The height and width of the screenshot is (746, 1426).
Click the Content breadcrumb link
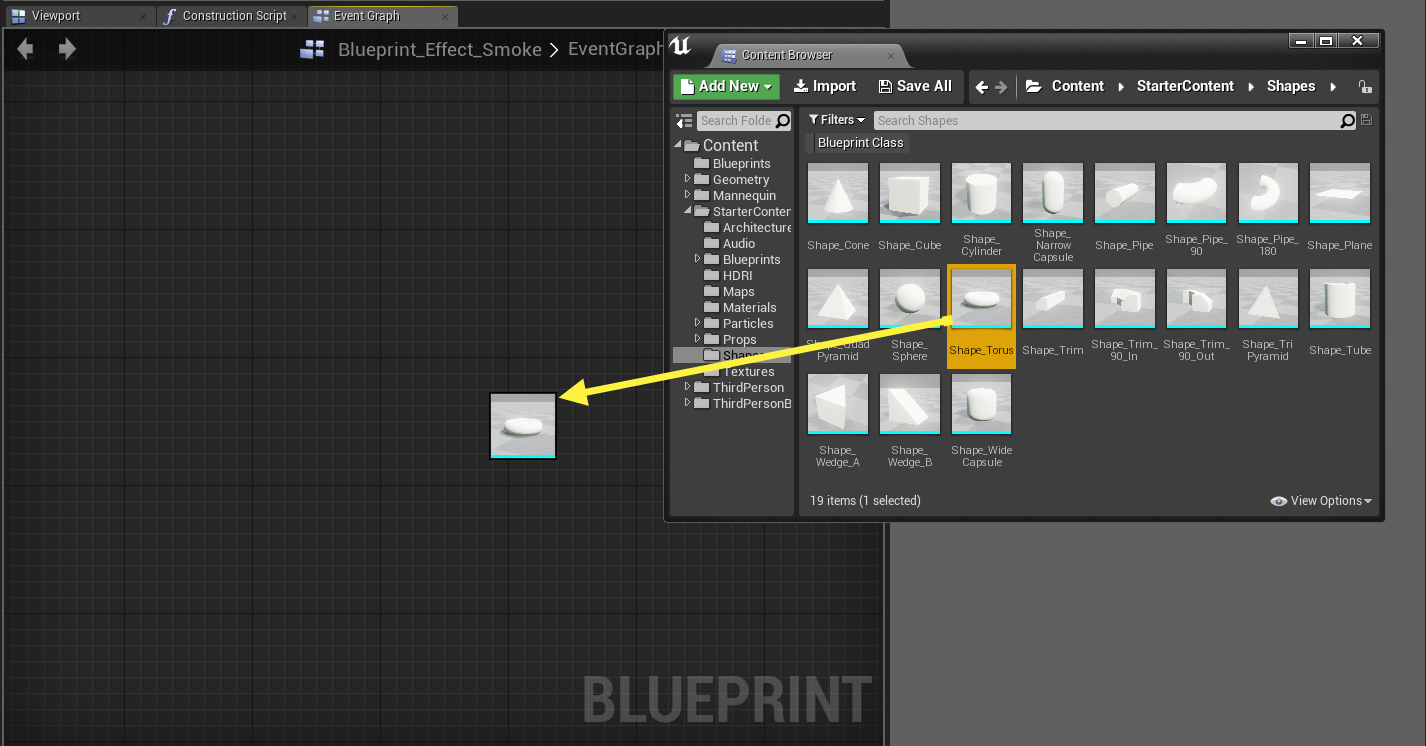click(x=1078, y=86)
